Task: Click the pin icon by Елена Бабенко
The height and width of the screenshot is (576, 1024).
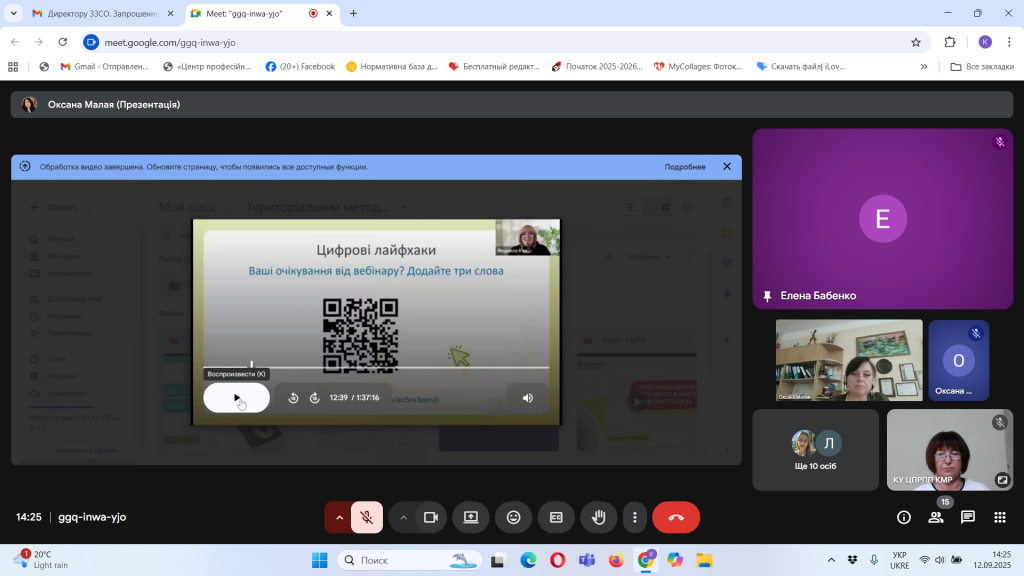Action: click(x=767, y=296)
